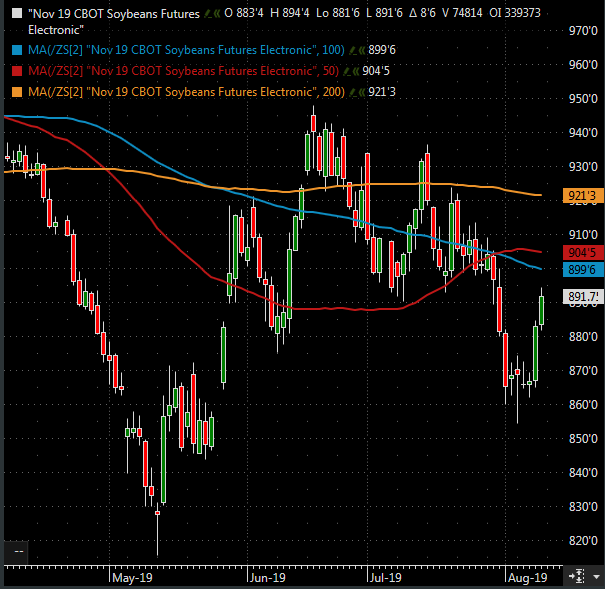Click the 860'0 price axis label
The image size is (605, 589).
click(583, 405)
